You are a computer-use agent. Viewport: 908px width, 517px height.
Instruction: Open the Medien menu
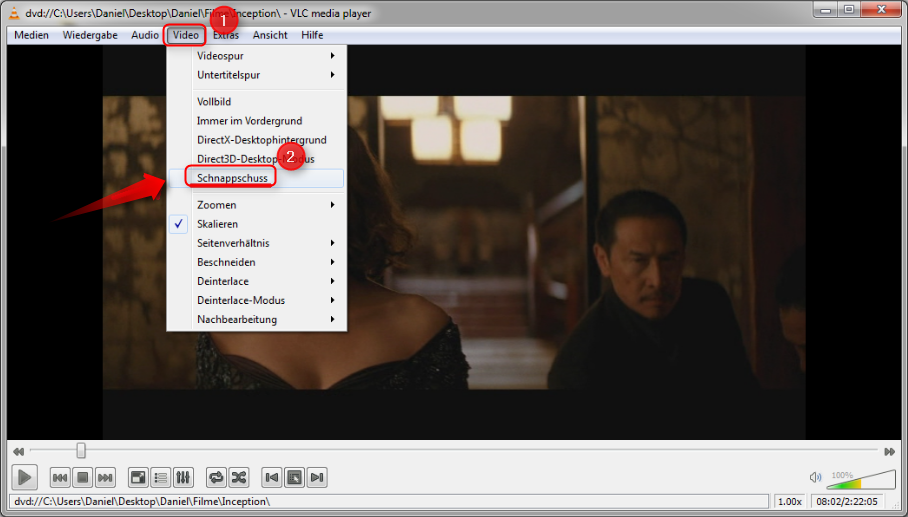click(x=31, y=35)
